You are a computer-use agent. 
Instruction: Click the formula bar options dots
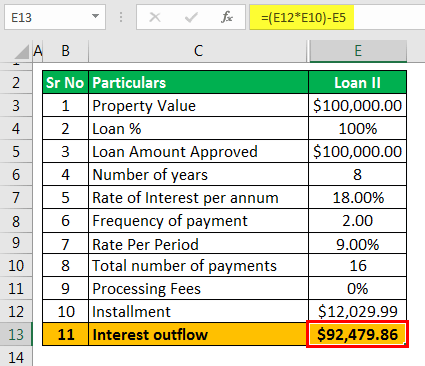point(121,17)
